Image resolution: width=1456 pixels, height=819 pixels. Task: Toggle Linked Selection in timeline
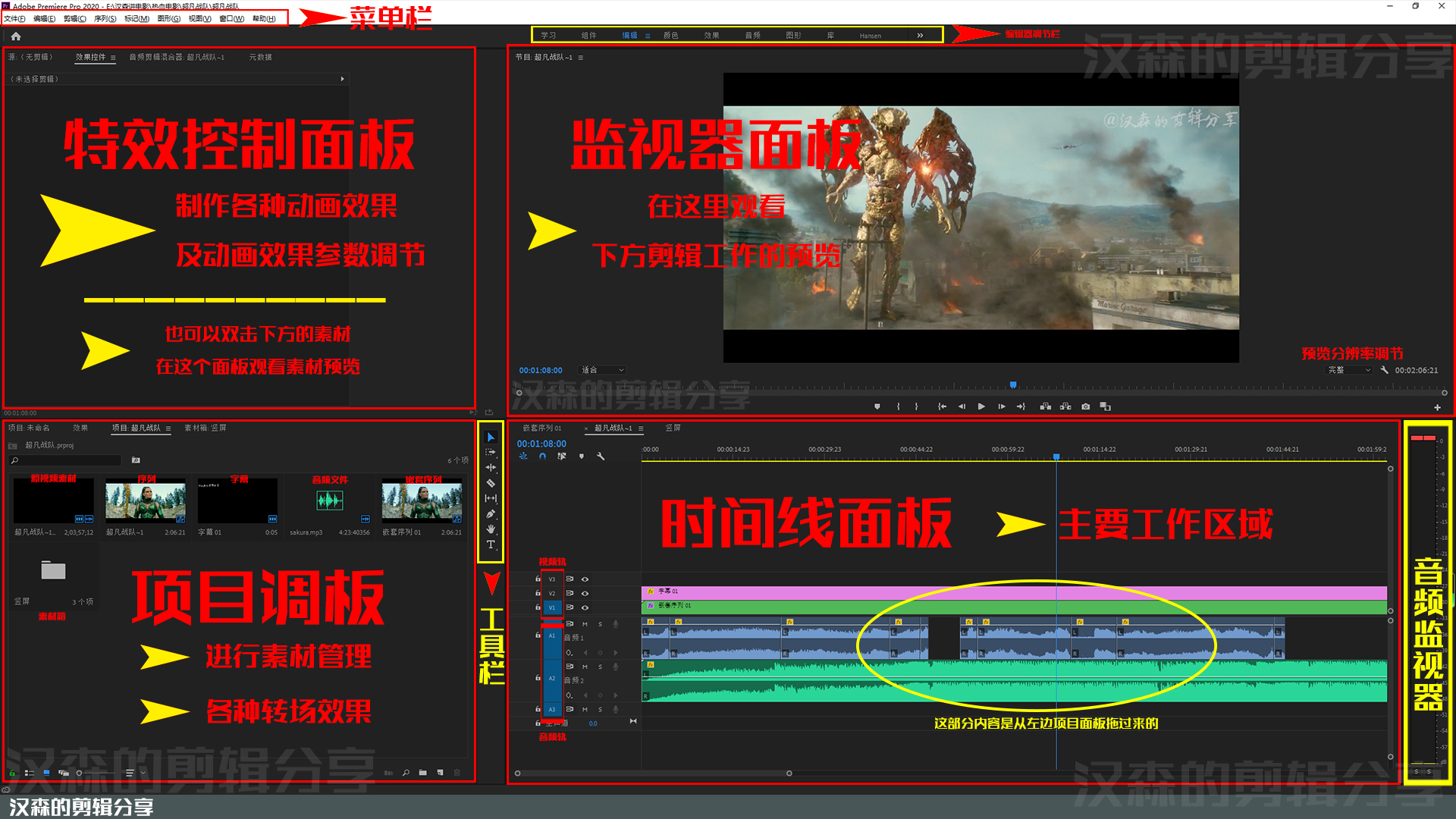[x=562, y=457]
